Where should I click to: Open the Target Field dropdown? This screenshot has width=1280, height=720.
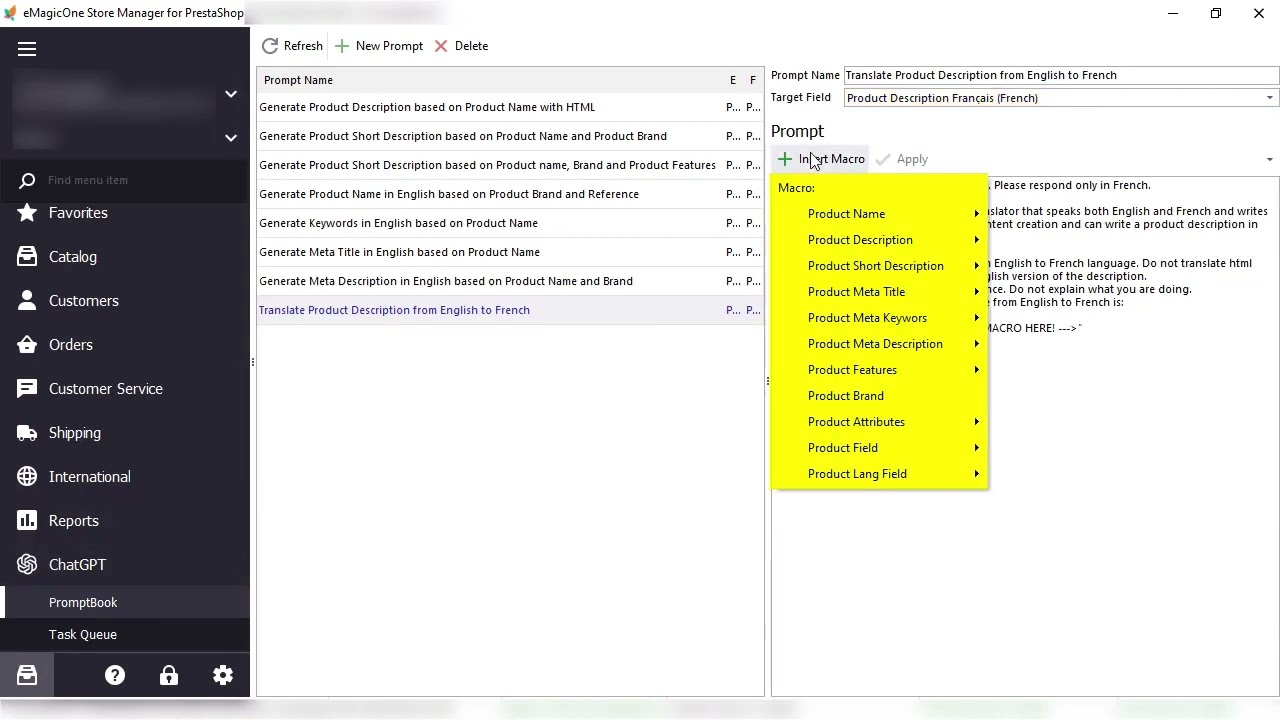[x=1270, y=98]
